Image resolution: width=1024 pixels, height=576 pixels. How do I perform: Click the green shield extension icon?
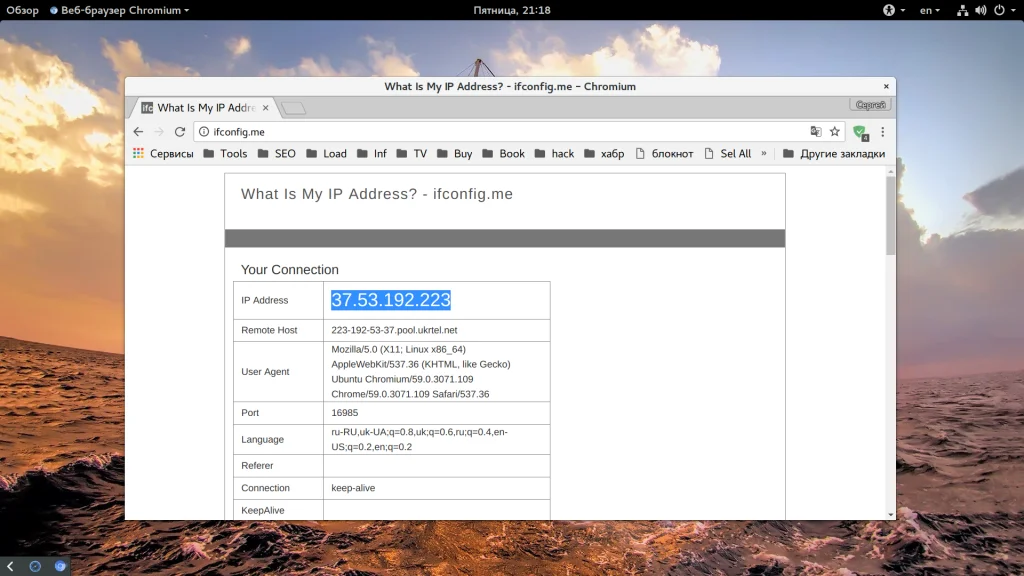tap(860, 133)
